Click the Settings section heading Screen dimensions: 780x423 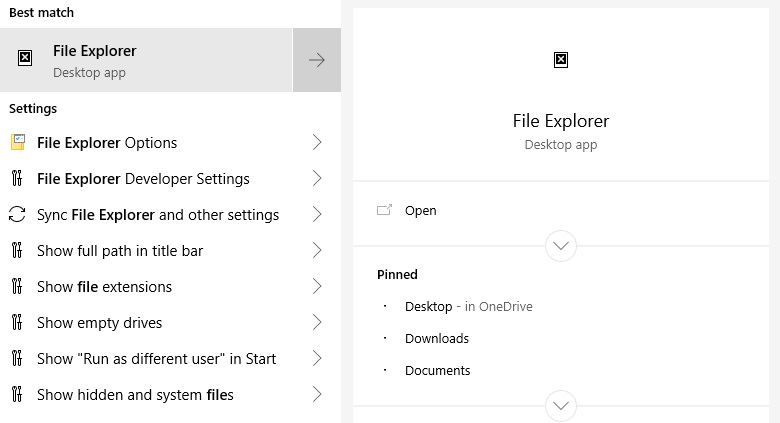click(33, 108)
